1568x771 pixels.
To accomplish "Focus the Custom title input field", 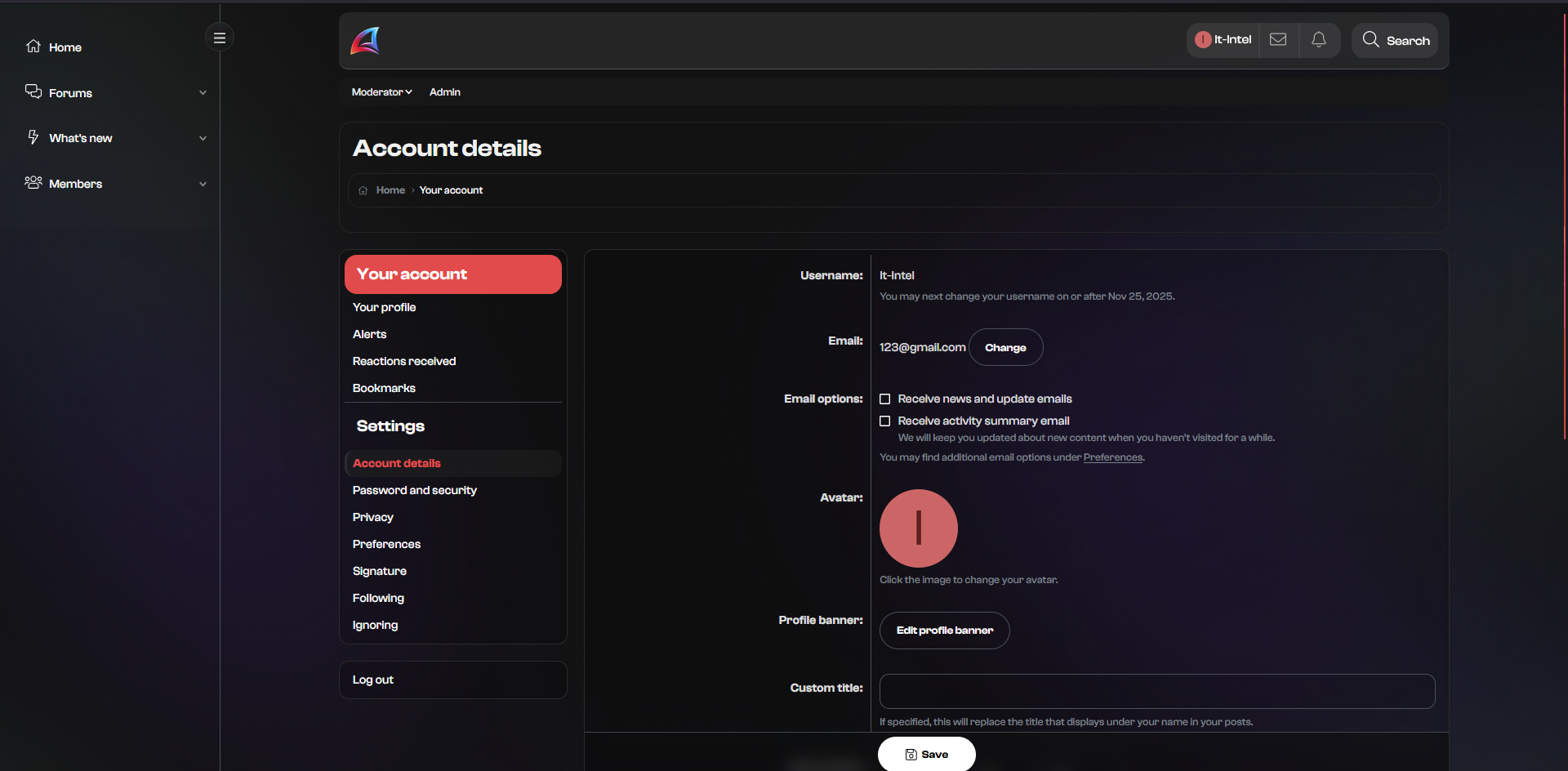I will (1156, 691).
